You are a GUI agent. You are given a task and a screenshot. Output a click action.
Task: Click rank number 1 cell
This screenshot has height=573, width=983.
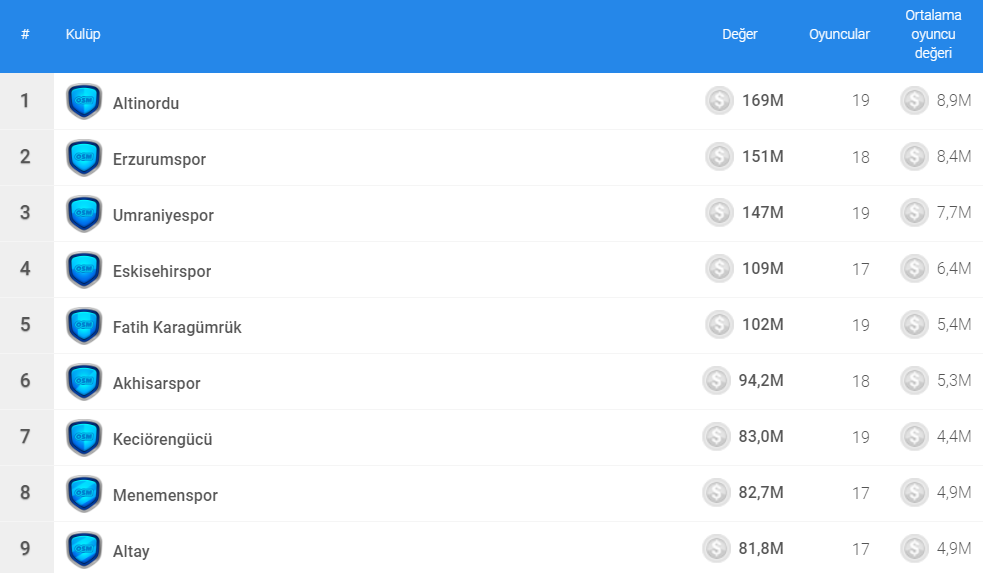point(25,101)
